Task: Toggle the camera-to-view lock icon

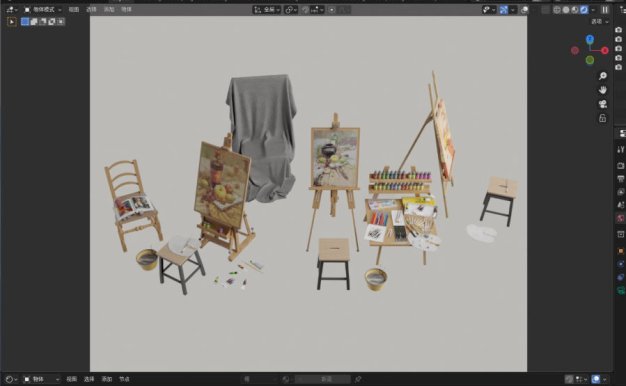Action: (602, 118)
